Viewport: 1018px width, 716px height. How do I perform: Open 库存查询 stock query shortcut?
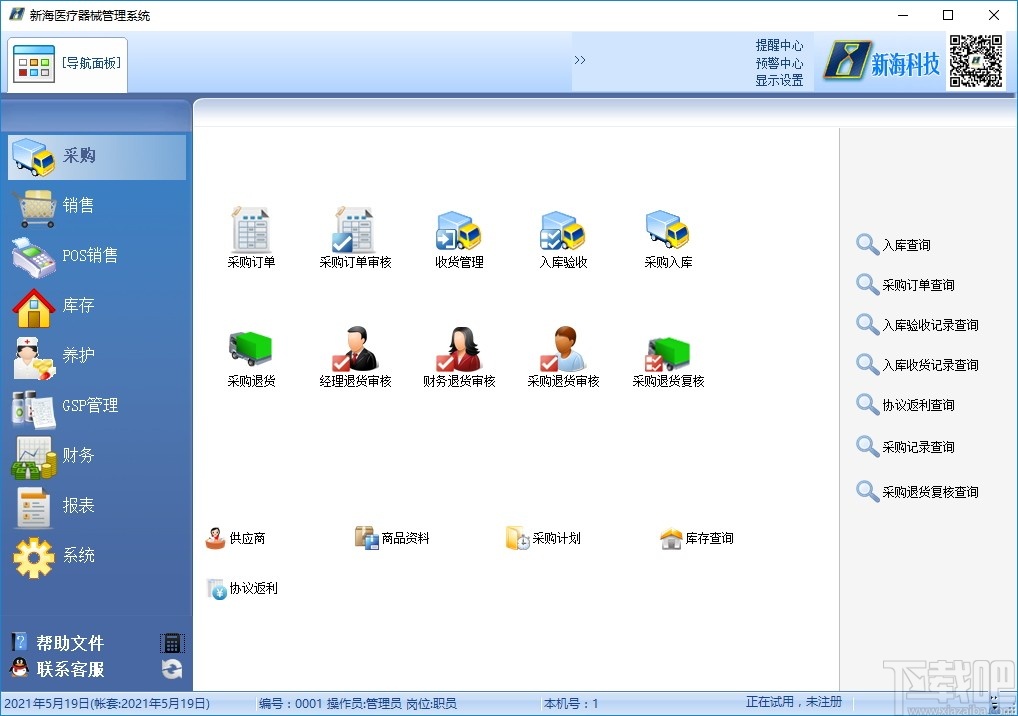coord(697,538)
